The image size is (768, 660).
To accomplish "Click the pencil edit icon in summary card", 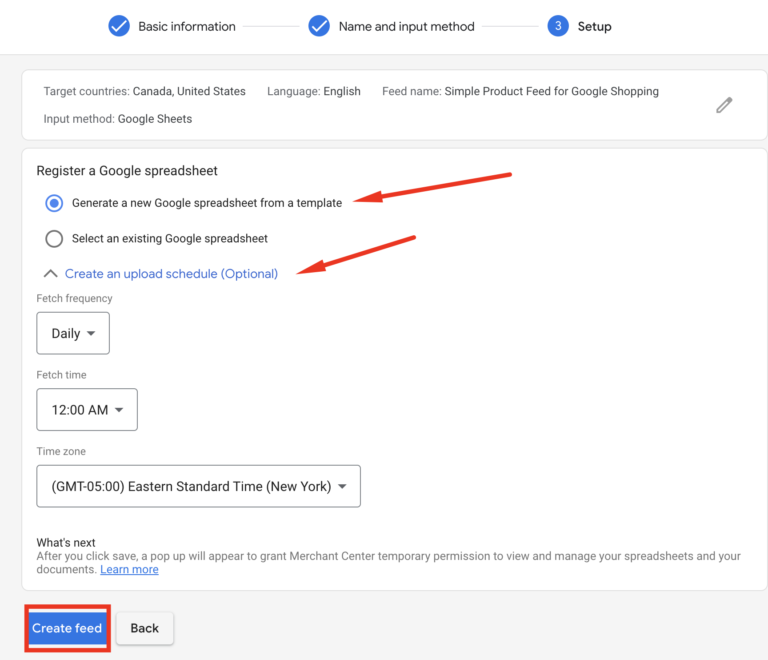I will pyautogui.click(x=724, y=105).
